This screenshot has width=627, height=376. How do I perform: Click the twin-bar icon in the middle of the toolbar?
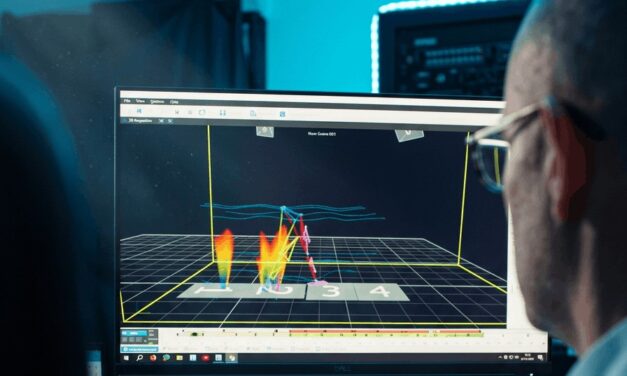[x=223, y=113]
